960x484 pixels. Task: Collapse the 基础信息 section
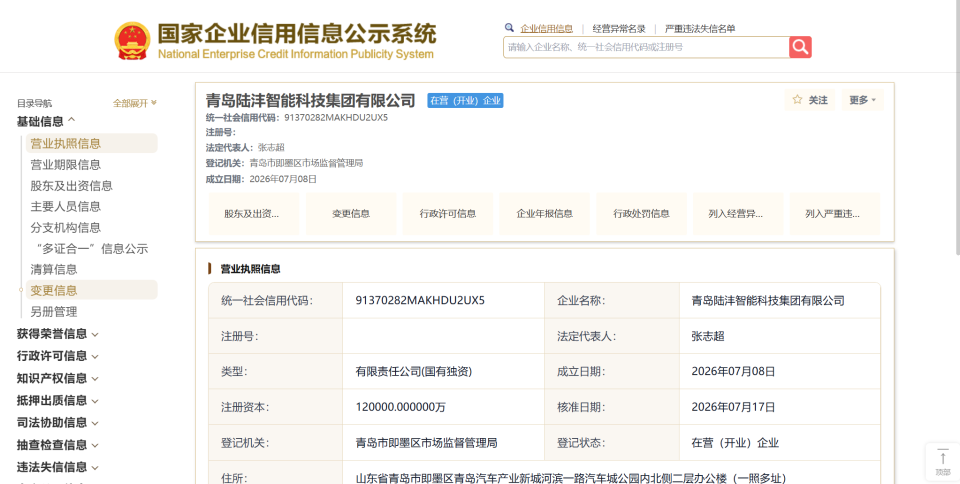click(47, 121)
